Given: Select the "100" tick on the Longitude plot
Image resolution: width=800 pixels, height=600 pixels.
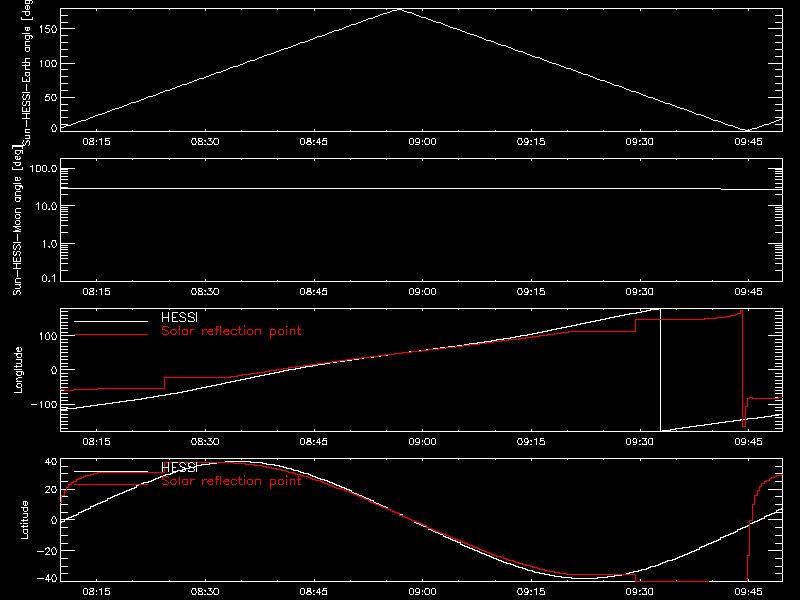Looking at the screenshot, I should click(x=47, y=336).
